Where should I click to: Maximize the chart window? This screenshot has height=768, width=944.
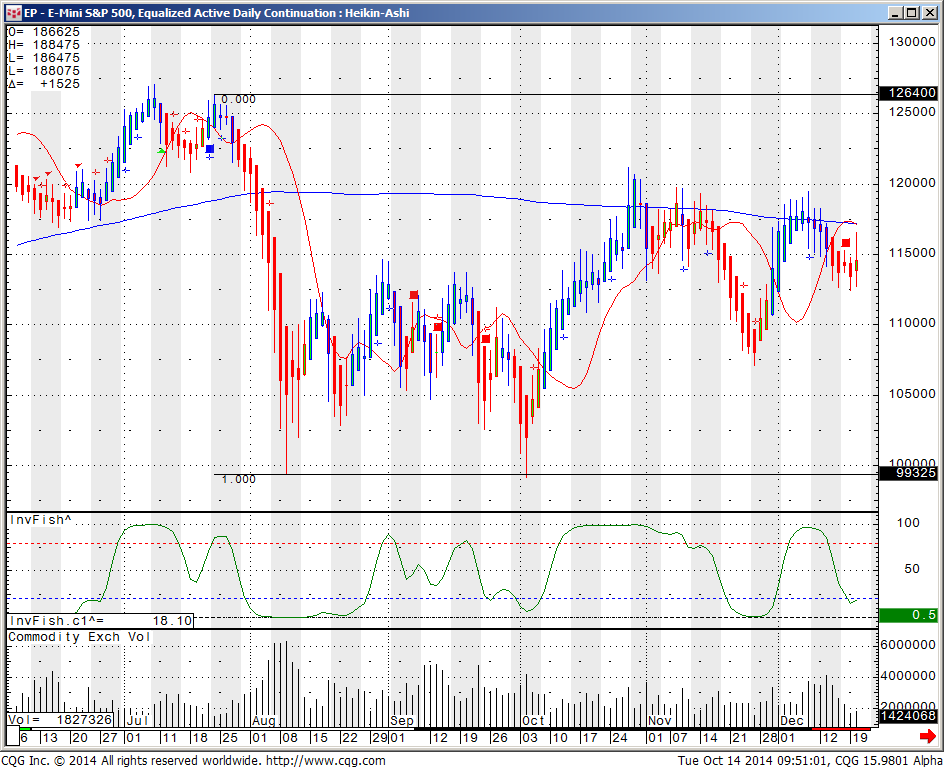point(909,12)
